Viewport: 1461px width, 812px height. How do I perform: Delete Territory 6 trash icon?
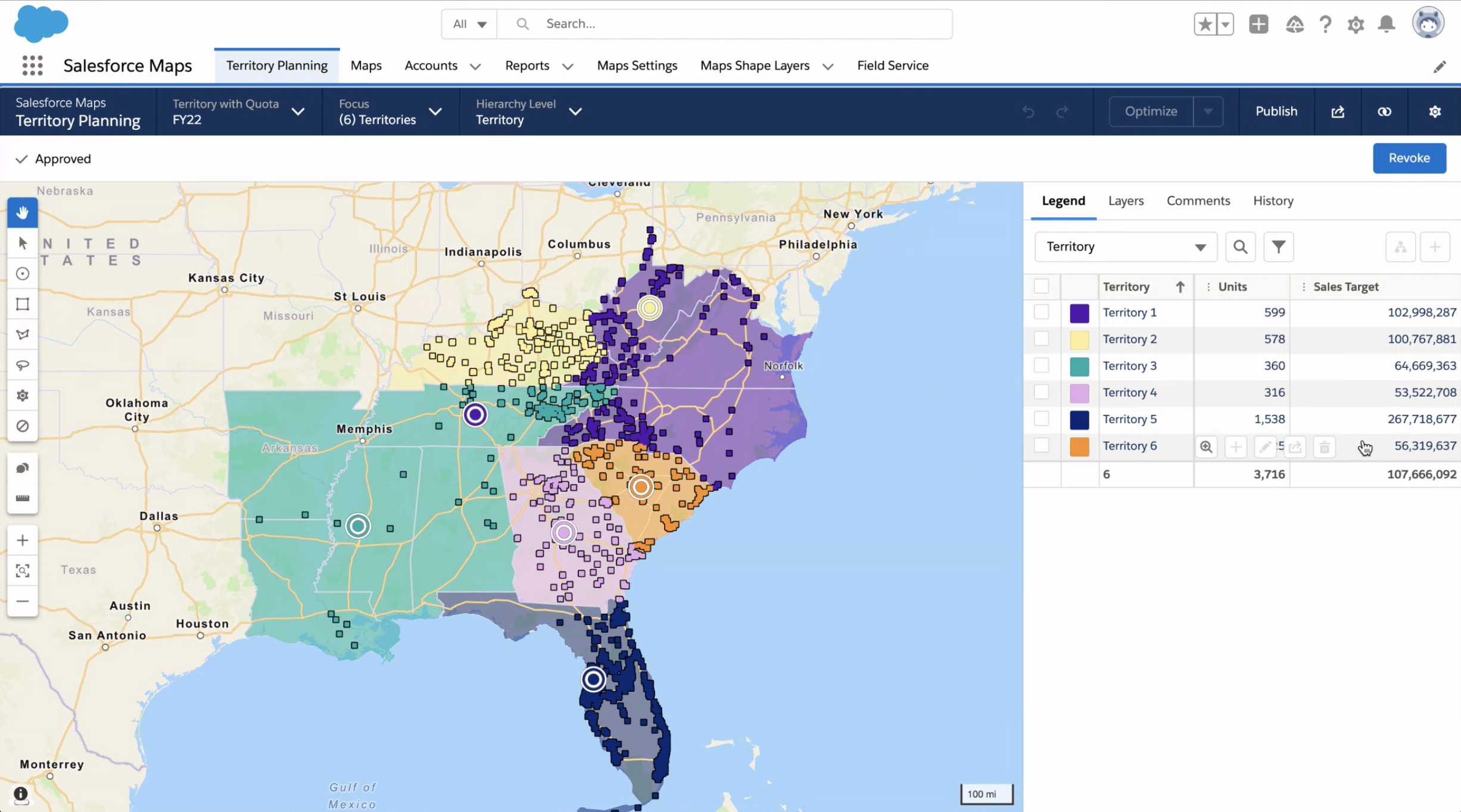[x=1324, y=446]
